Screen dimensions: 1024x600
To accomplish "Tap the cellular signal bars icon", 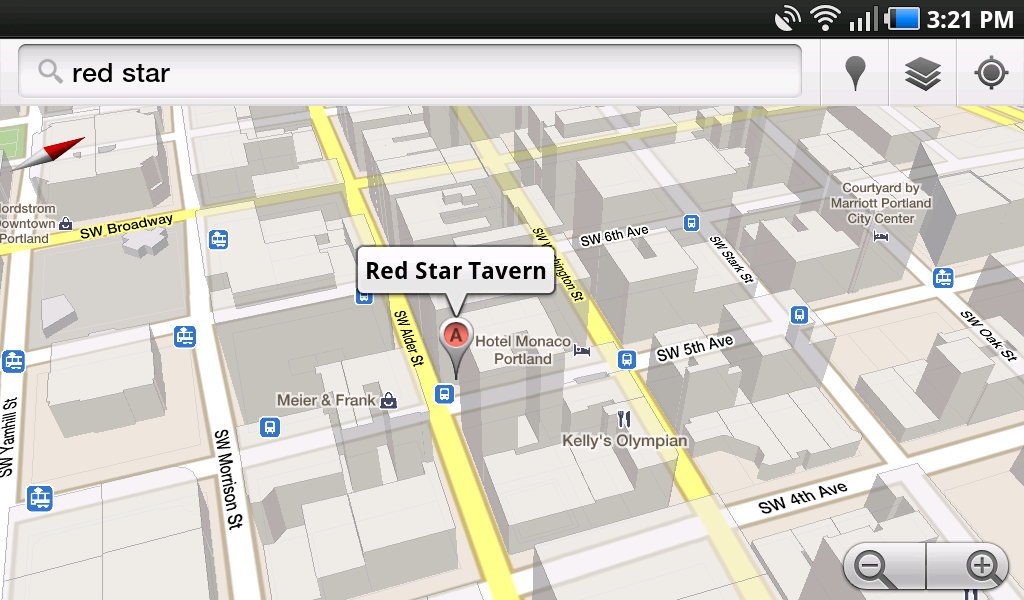I will pos(863,20).
